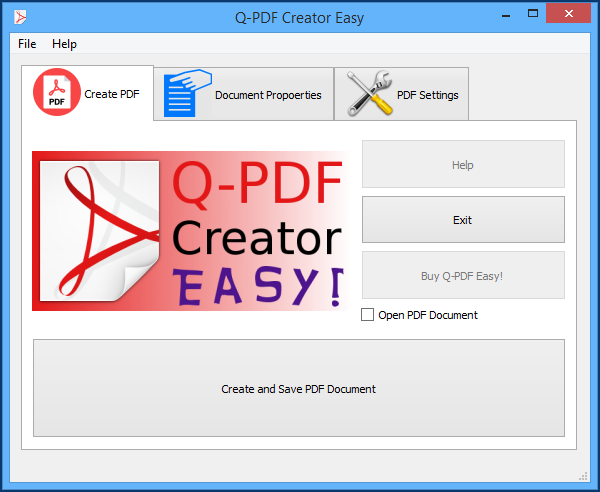
Task: Open the File menu
Action: [x=27, y=44]
